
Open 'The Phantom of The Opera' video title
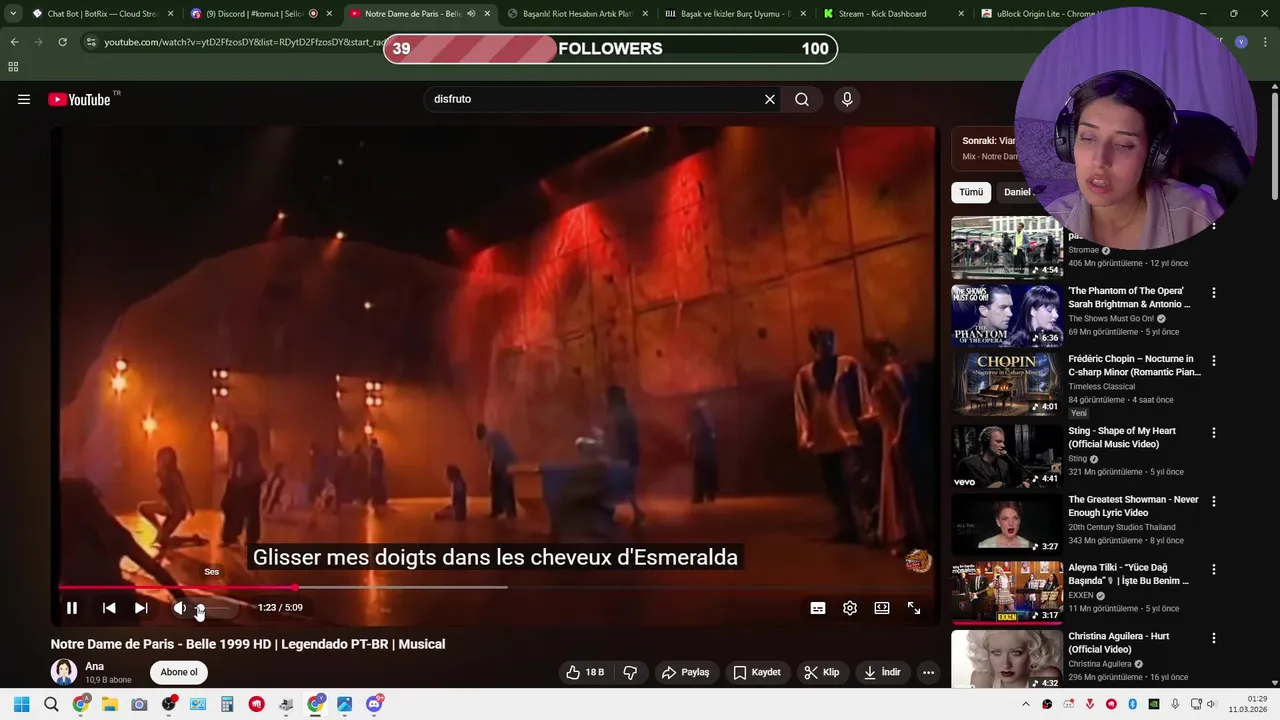(x=1129, y=297)
